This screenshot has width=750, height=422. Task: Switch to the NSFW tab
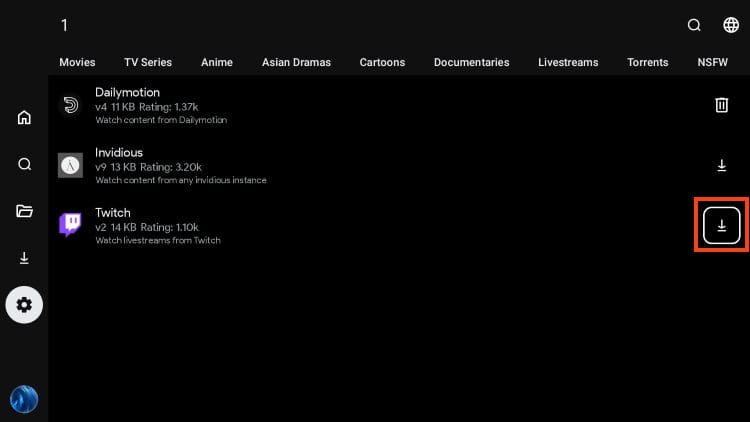[x=712, y=62]
